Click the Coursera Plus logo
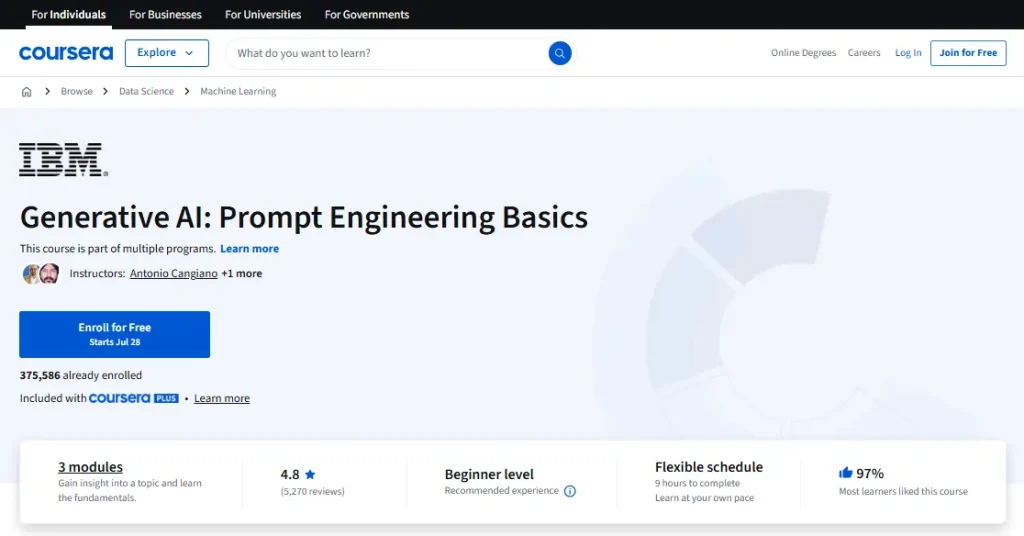Screen dimensions: 1024x536 pos(133,398)
